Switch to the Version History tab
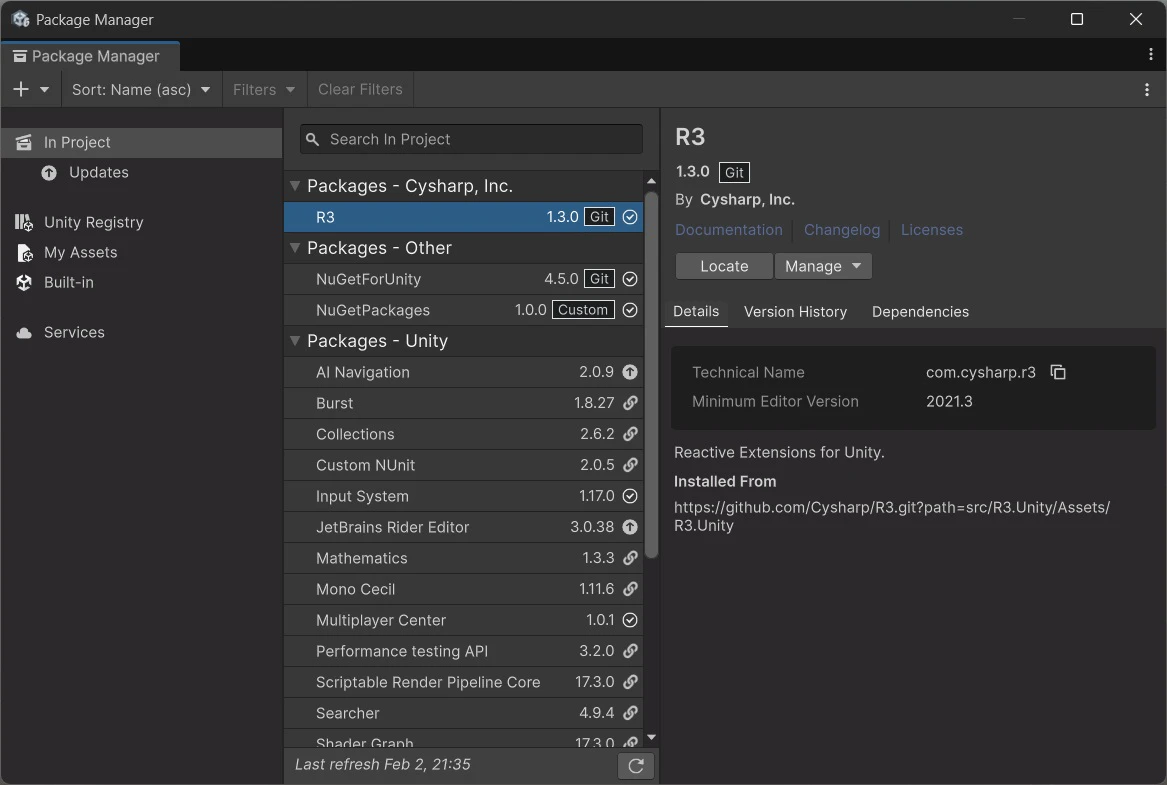 (x=795, y=312)
